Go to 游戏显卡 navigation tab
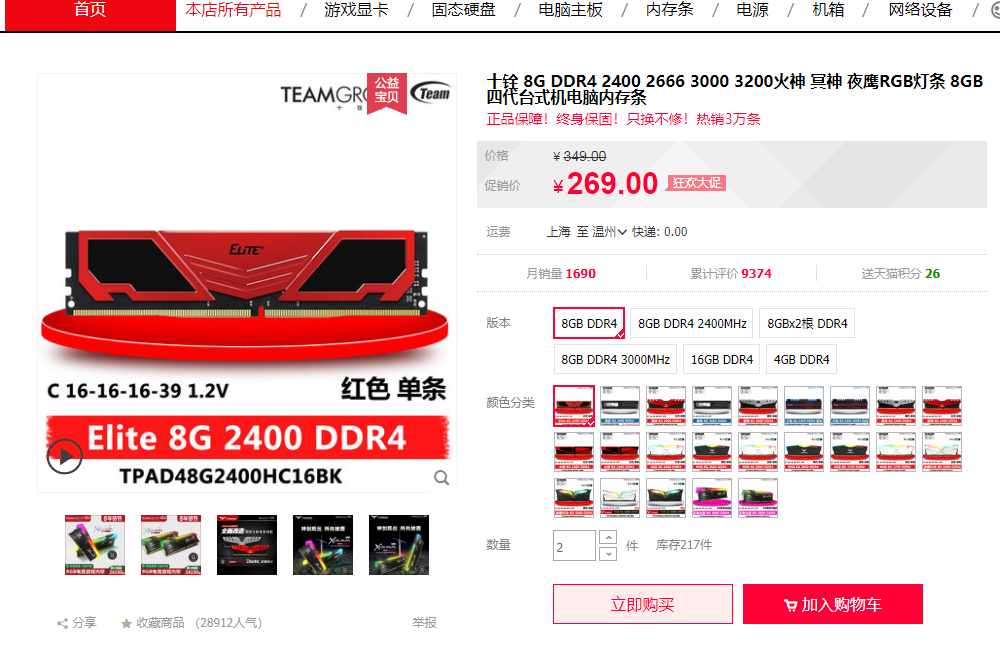The height and width of the screenshot is (654, 1000). pyautogui.click(x=356, y=10)
